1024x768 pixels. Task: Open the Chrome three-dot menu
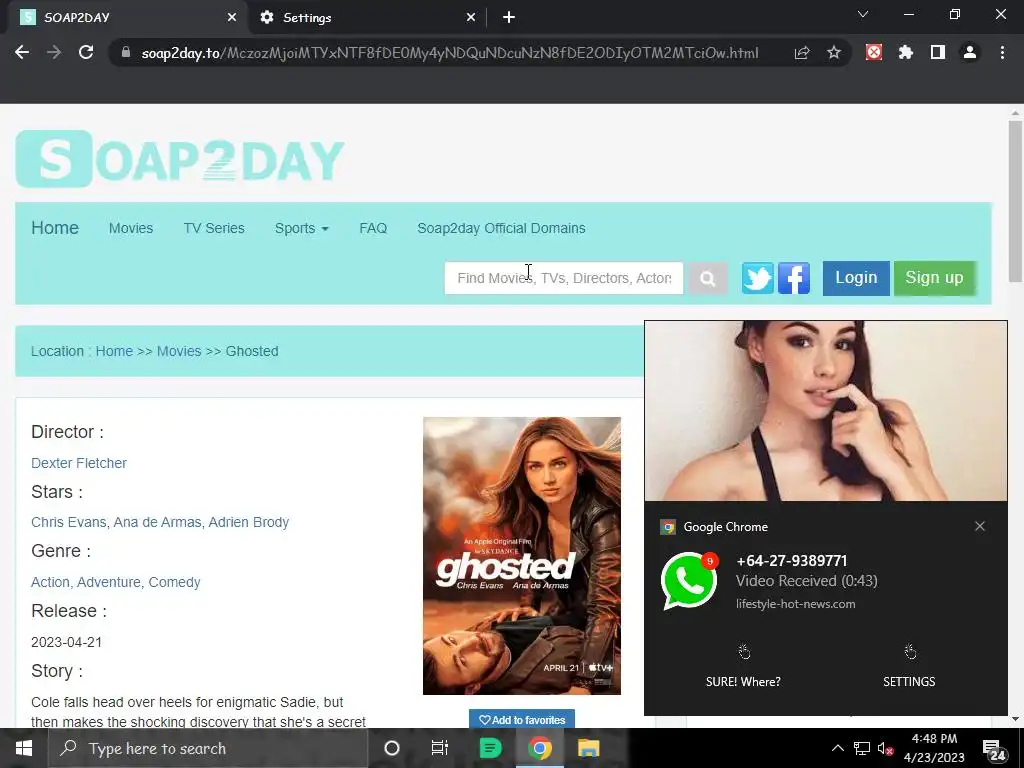[1002, 52]
